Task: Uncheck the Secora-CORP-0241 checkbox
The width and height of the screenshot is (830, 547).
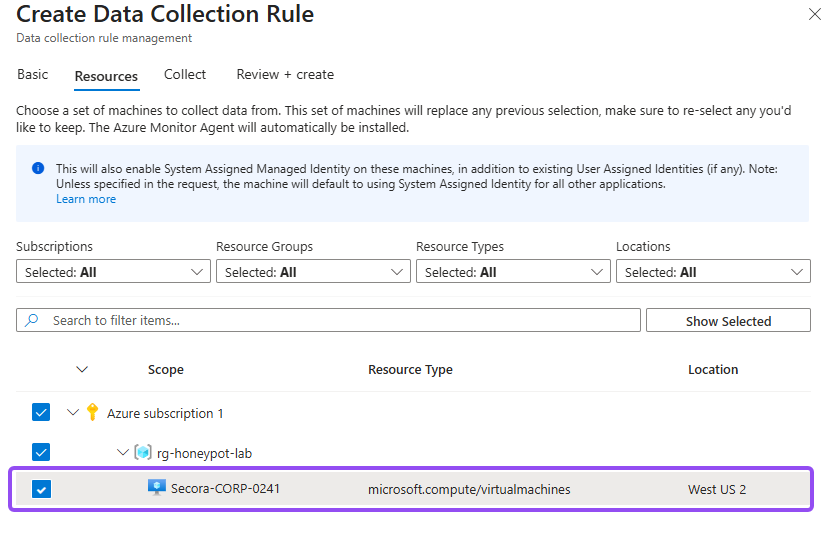Action: (x=41, y=489)
